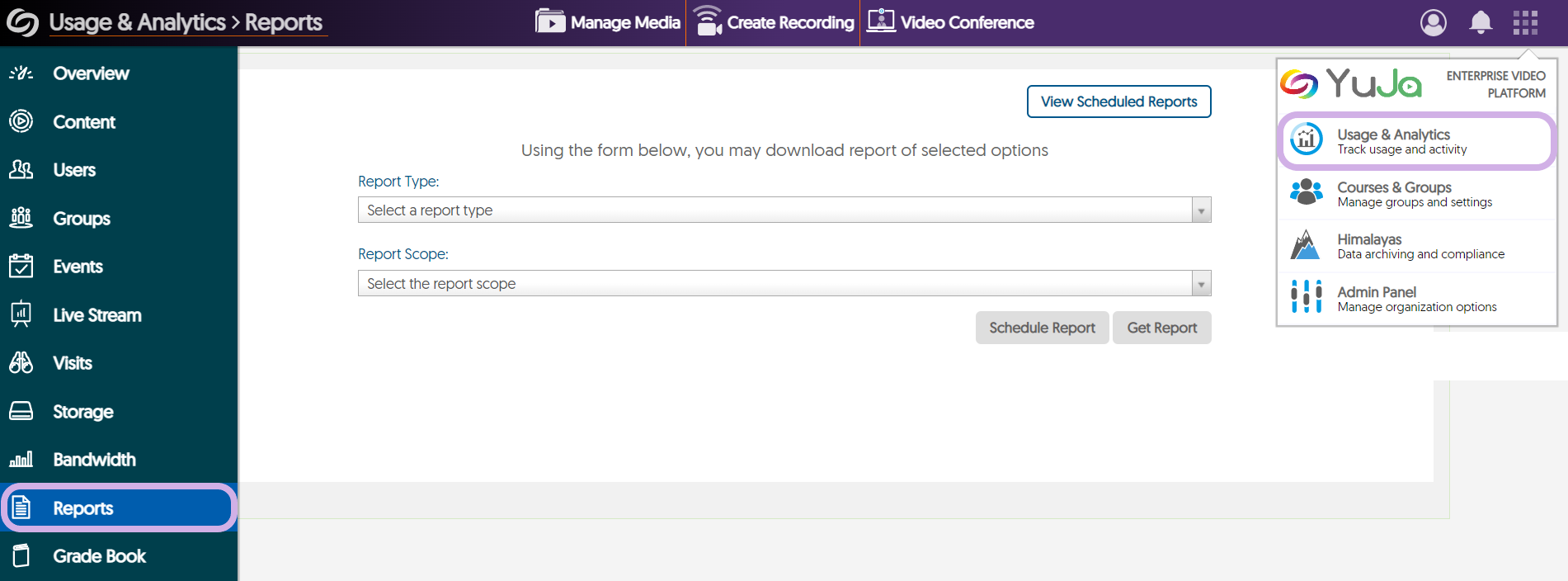1568x581 pixels.
Task: Open Himalayas mountain icon
Action: [1306, 245]
